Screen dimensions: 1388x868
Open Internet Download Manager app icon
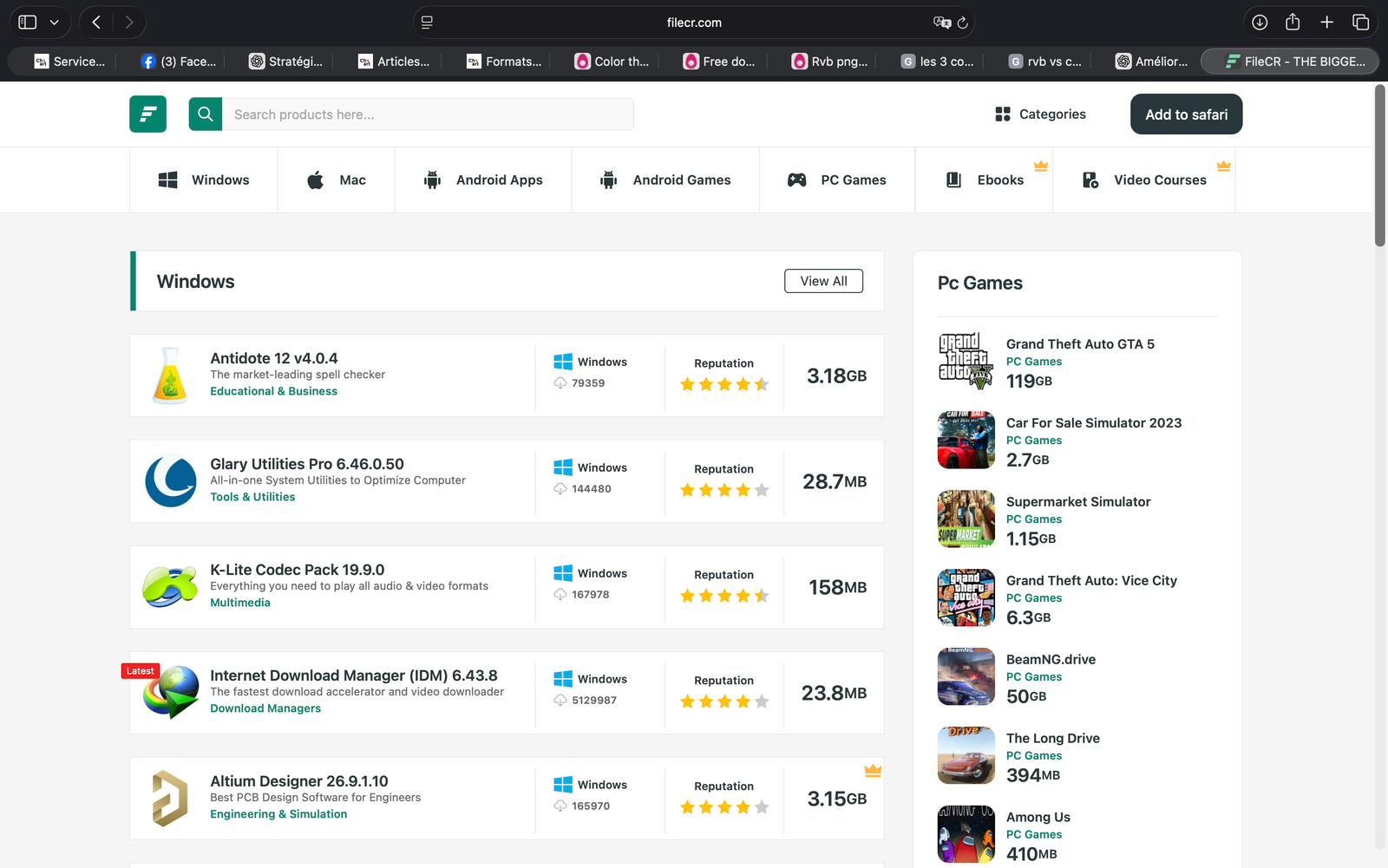coord(171,693)
